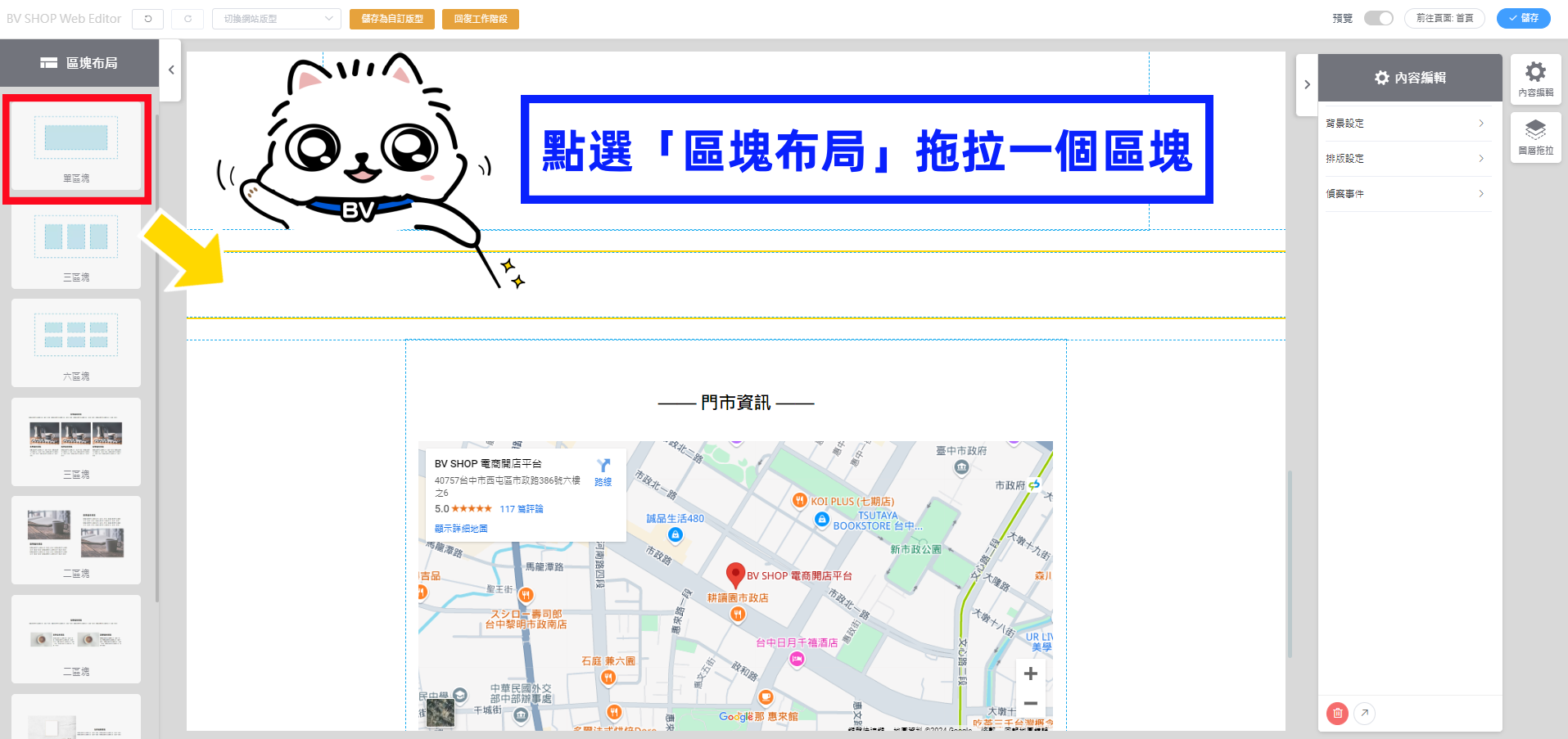
Task: Select the 六區塊 layout thumbnail
Action: (76, 343)
